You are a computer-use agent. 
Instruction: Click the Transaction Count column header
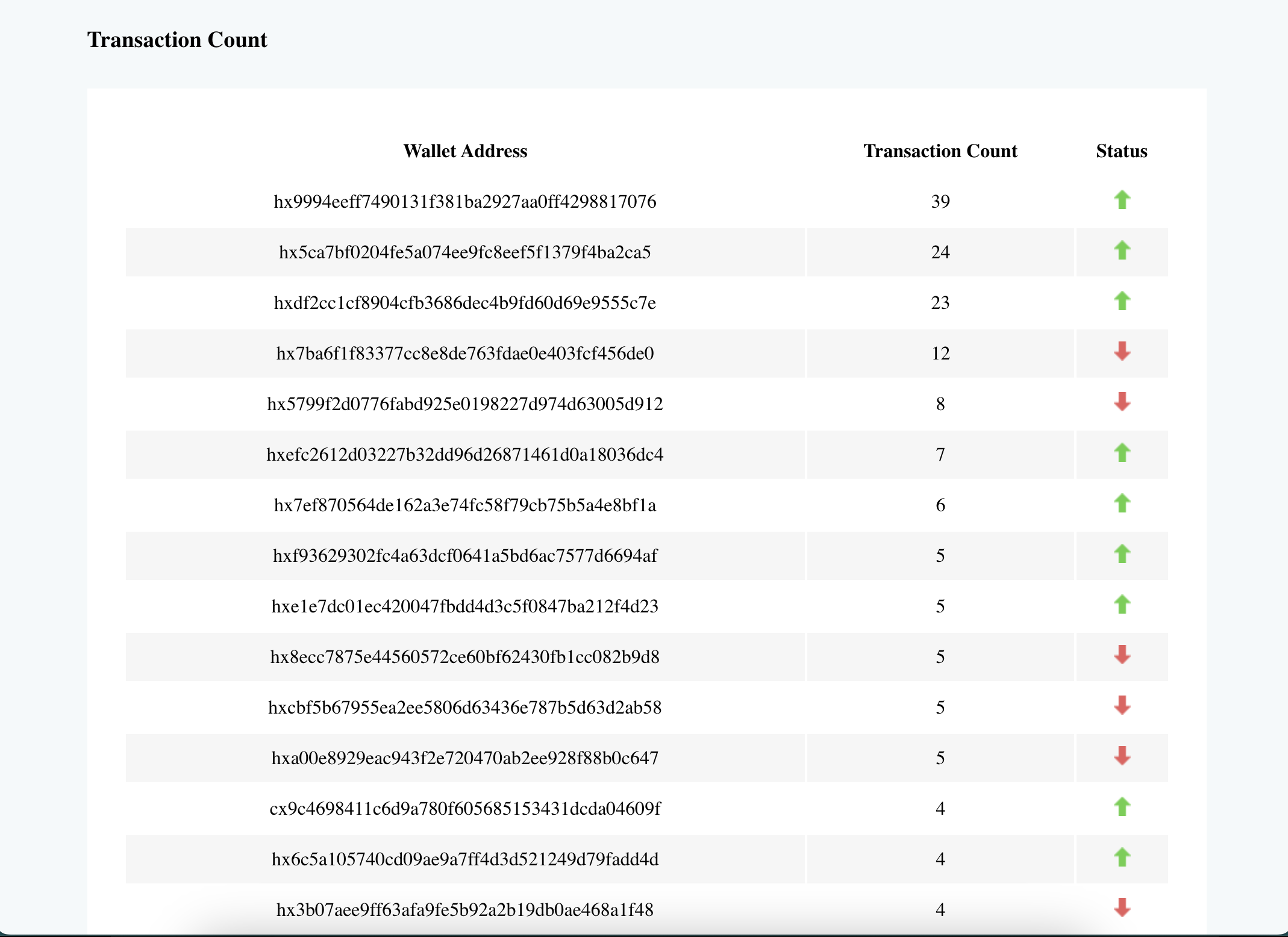click(x=940, y=151)
